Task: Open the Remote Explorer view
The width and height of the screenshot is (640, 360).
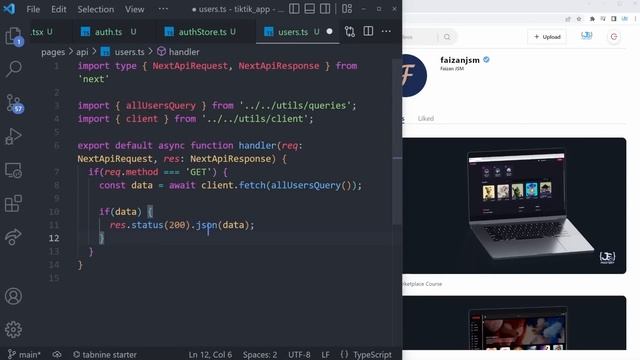Action: pyautogui.click(x=13, y=170)
